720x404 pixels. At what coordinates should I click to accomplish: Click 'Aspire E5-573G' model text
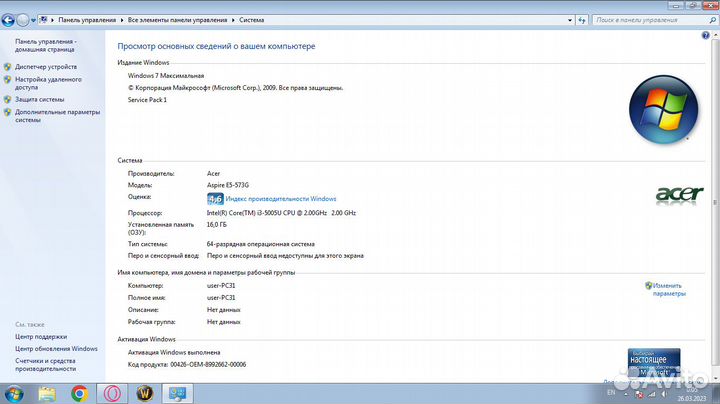228,185
